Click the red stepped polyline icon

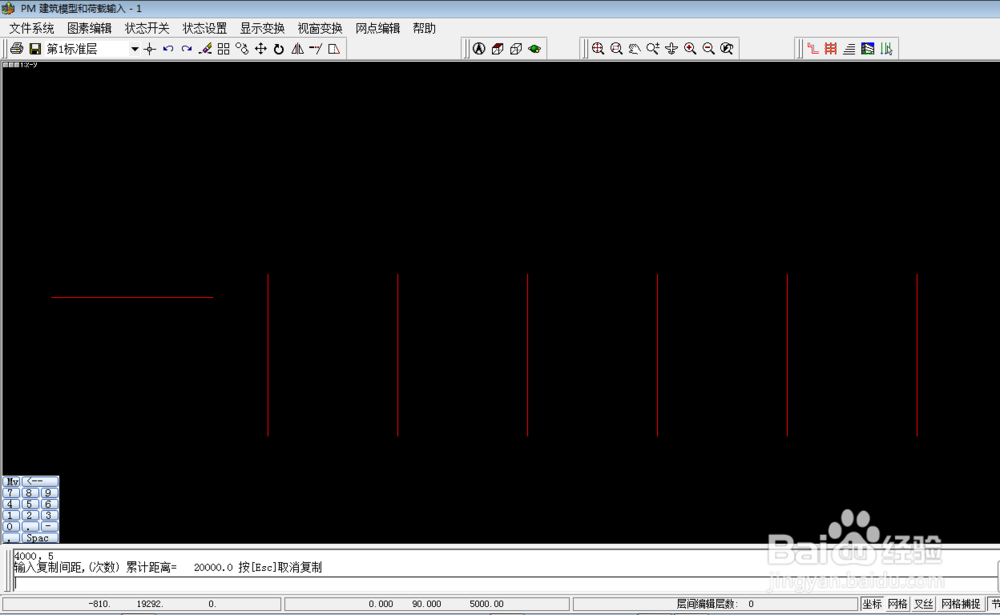812,48
